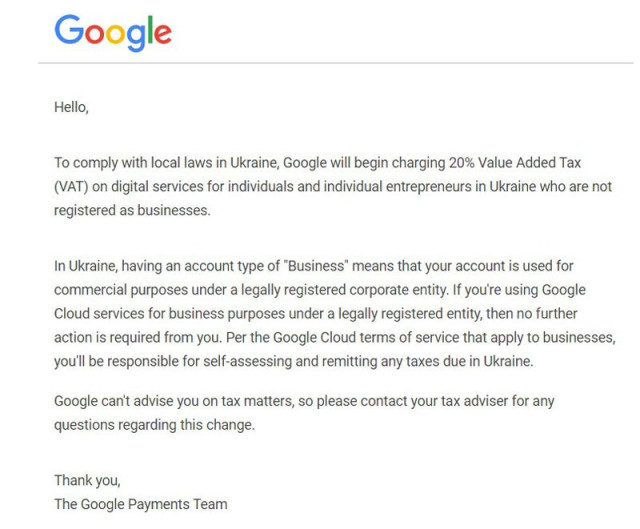The height and width of the screenshot is (529, 640).
Task: Click the "(VAT)" abbreviation in first paragraph
Action: click(74, 186)
